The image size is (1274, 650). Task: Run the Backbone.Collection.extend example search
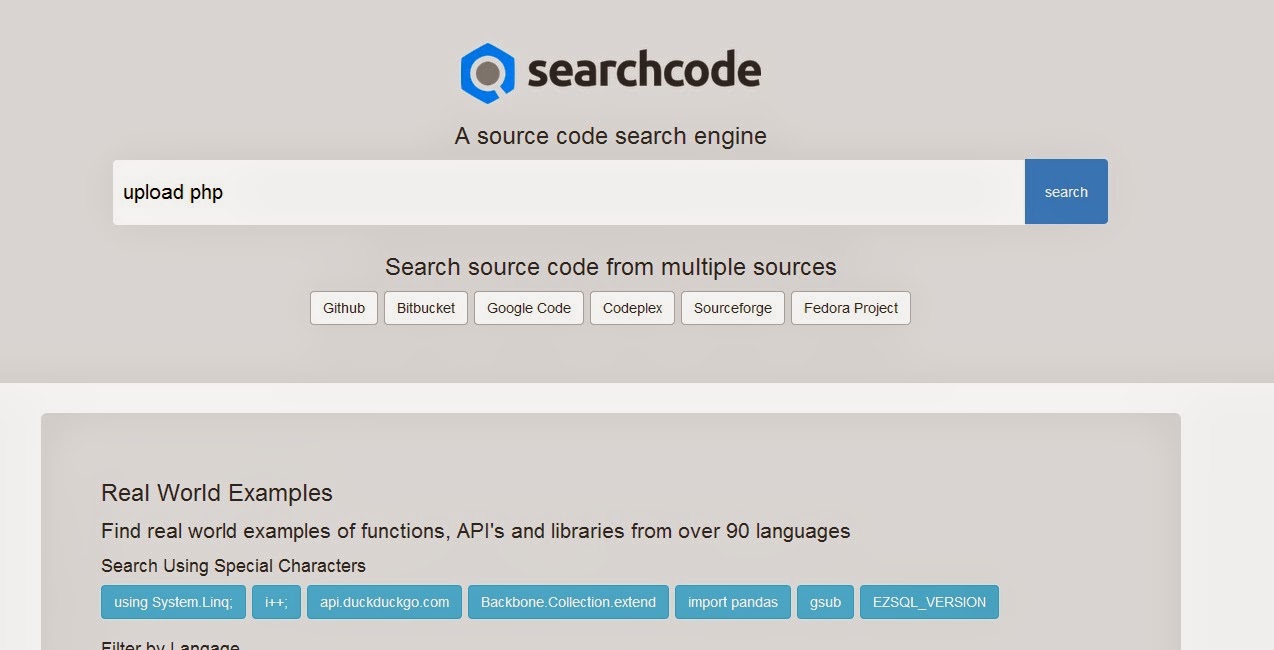click(568, 602)
